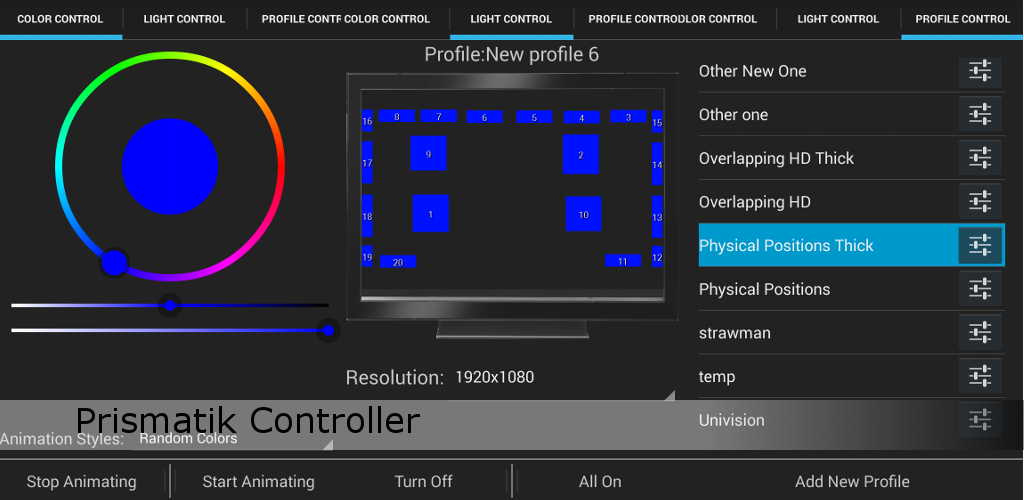Click LED zone 14 on monitor preview
This screenshot has width=1024, height=500.
657,164
